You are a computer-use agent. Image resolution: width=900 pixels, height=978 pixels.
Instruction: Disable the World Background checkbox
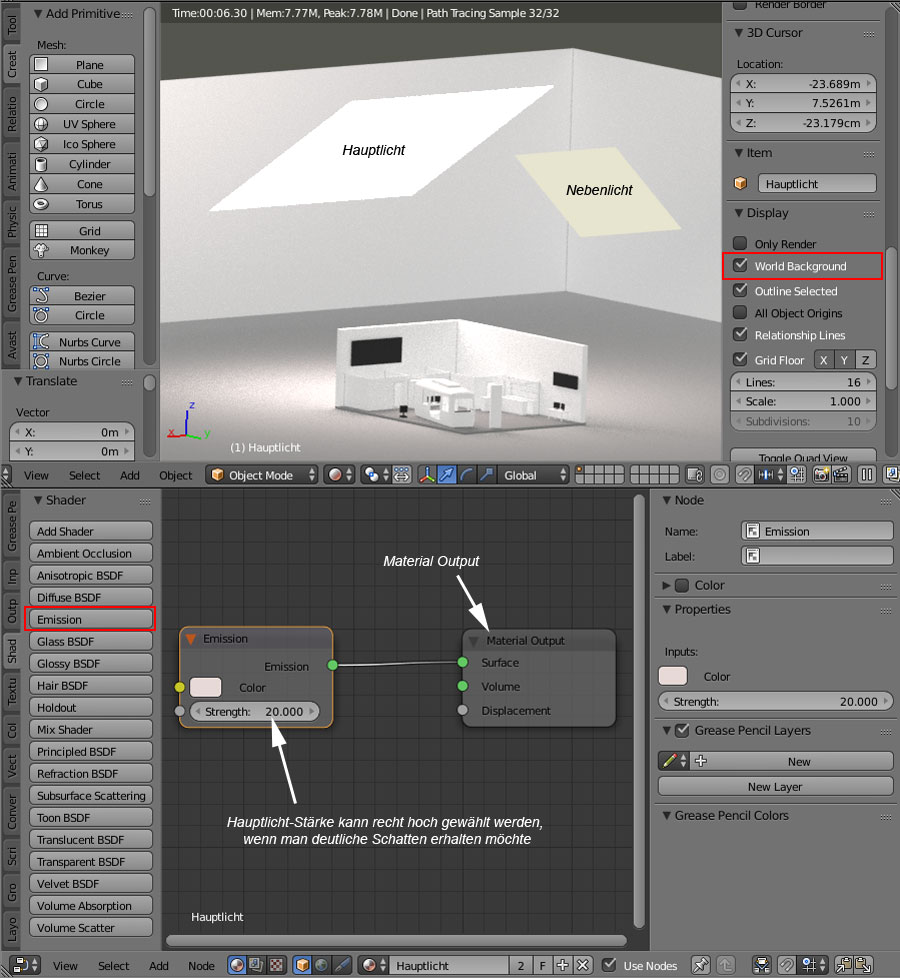740,266
